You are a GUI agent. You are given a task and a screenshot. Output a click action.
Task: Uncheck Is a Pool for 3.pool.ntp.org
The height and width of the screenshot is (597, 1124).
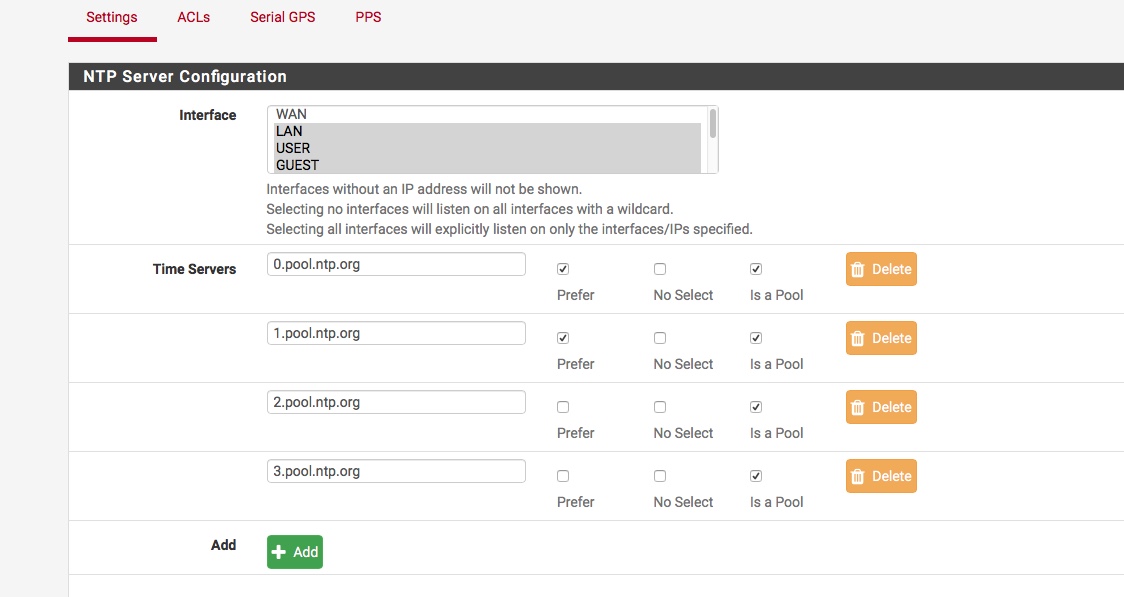tap(756, 476)
